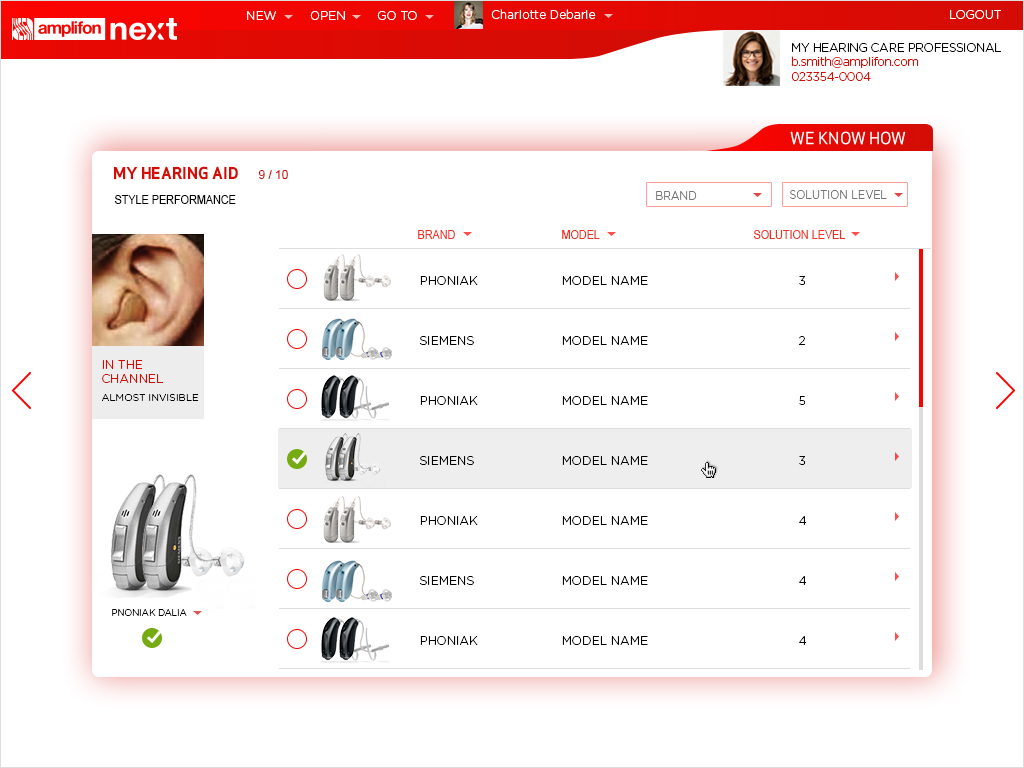The width and height of the screenshot is (1024, 768).
Task: Click Charlotte Debarle's profile photo
Action: (x=468, y=15)
